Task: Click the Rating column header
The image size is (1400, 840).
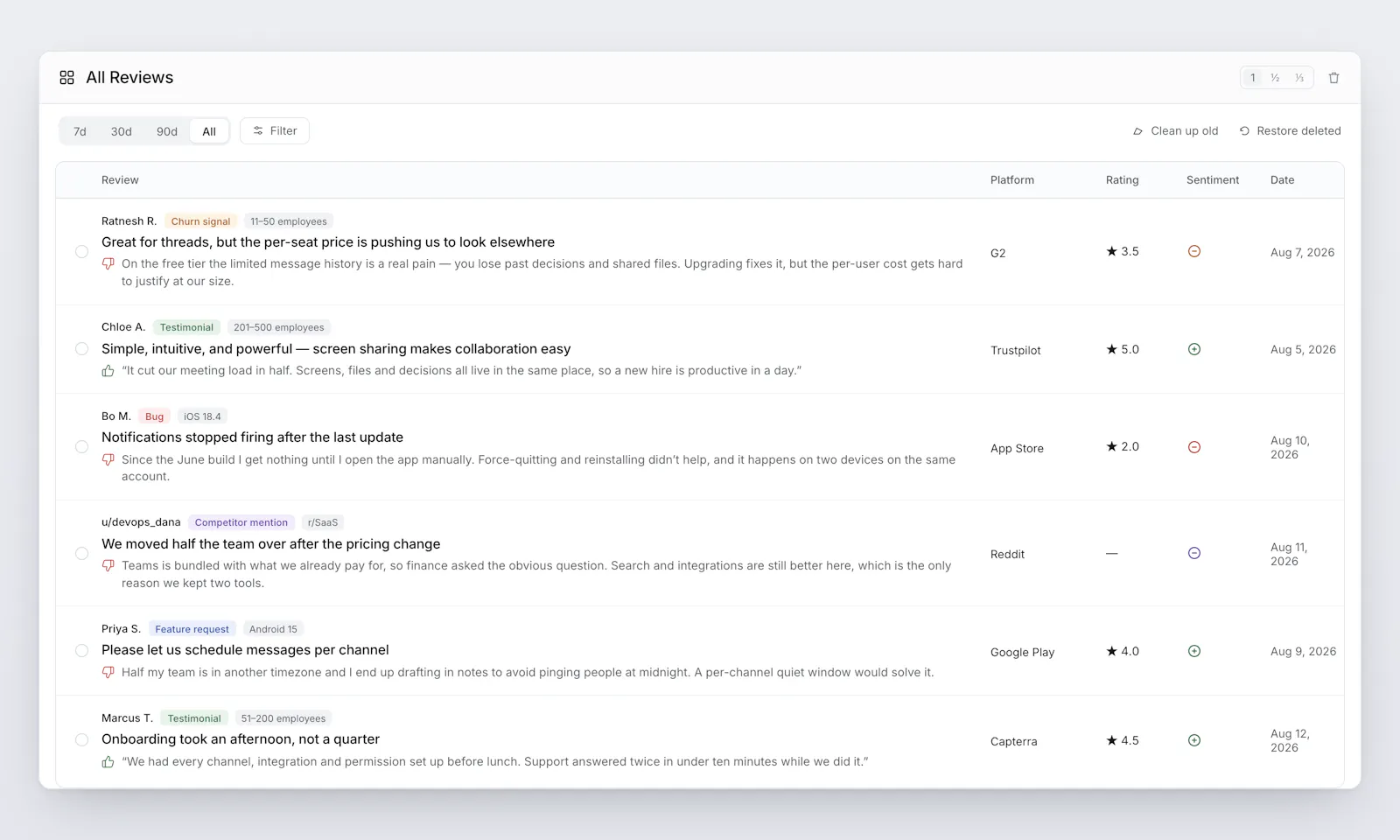Action: coord(1122,180)
